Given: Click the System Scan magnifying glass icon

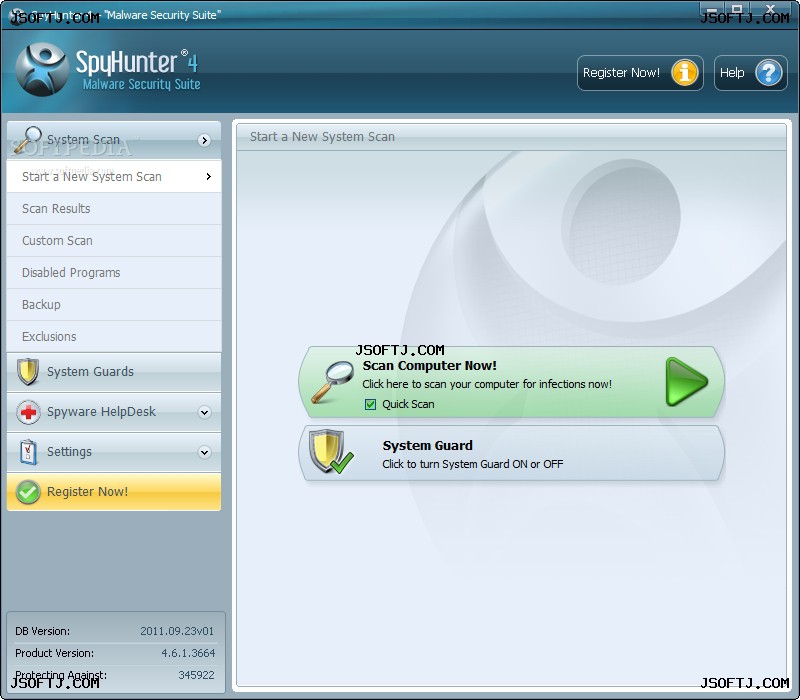Looking at the screenshot, I should click(x=28, y=139).
